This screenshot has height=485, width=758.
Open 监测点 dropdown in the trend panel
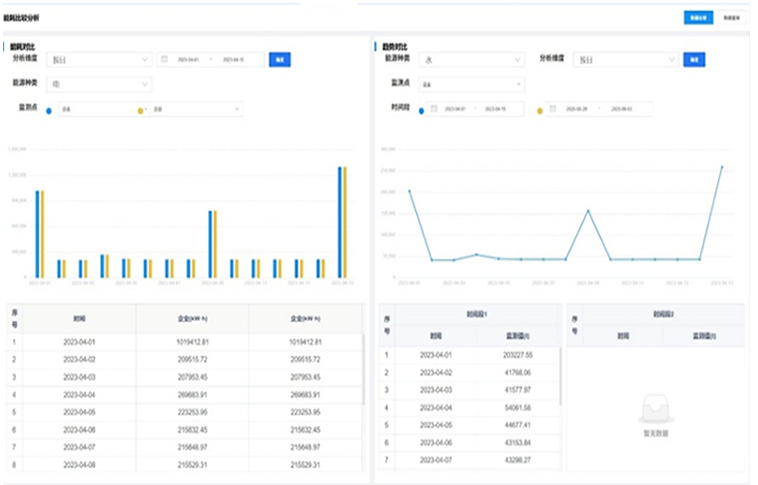pos(472,85)
